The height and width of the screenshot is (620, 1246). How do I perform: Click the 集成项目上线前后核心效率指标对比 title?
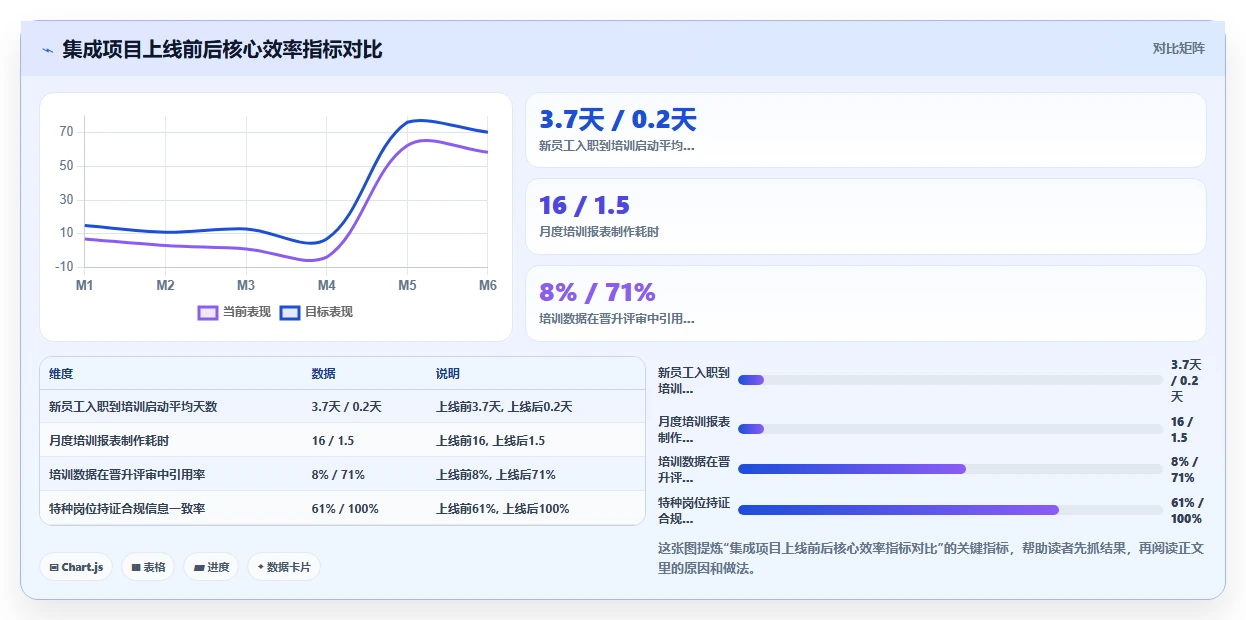pyautogui.click(x=222, y=49)
